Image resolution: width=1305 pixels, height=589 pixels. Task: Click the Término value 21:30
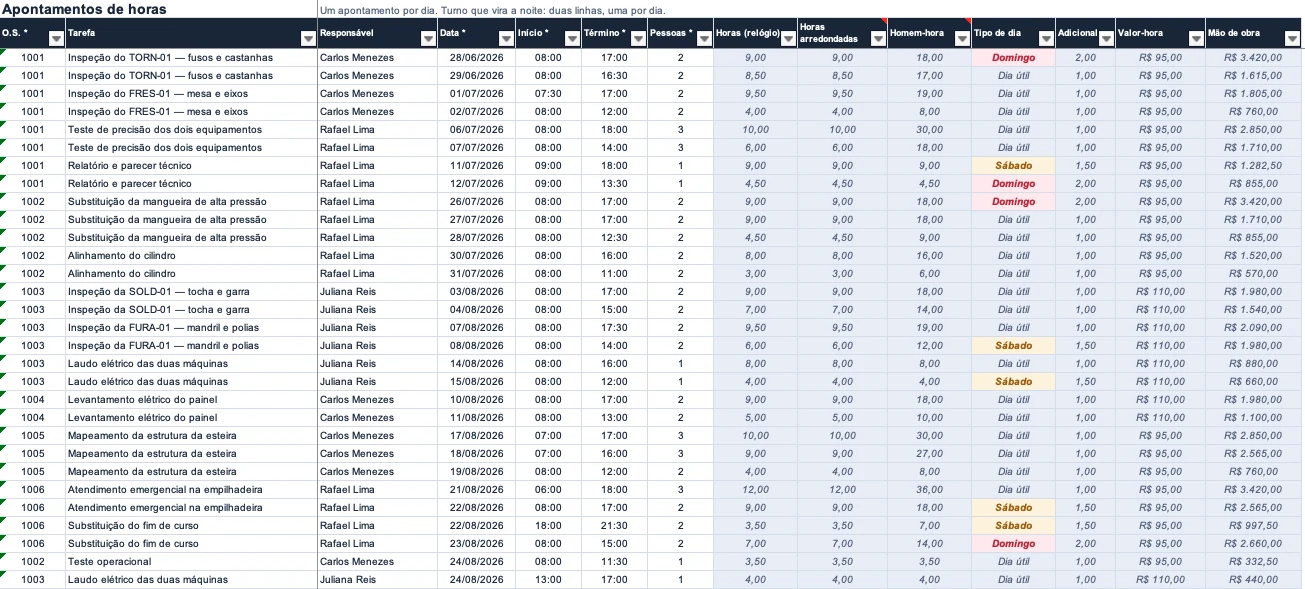click(615, 526)
